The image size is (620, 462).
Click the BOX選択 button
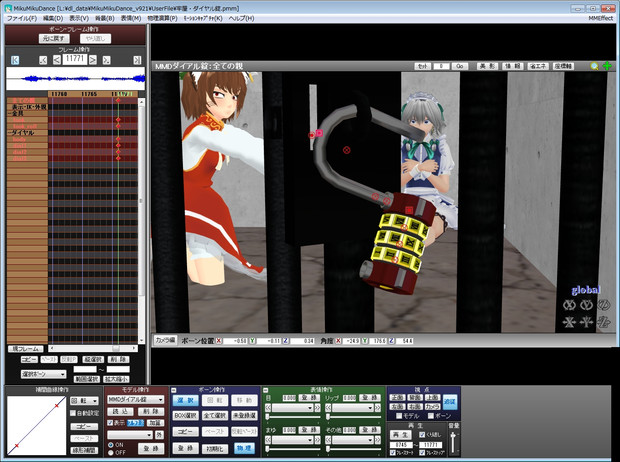coord(186,416)
